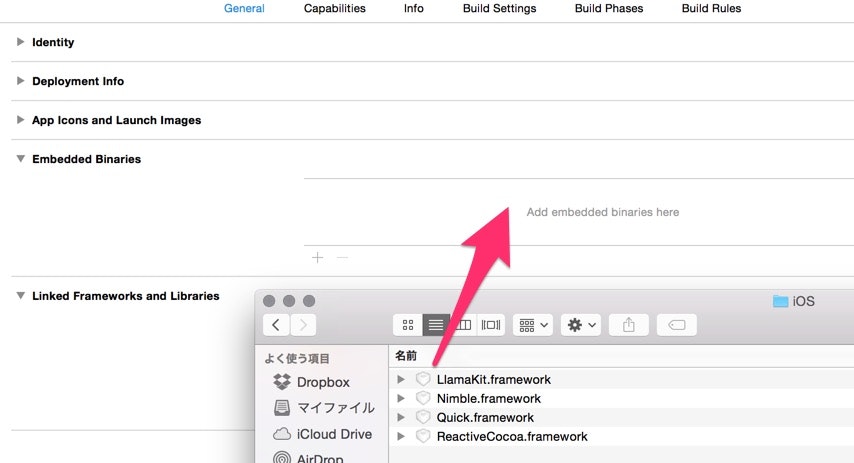Add an embedded binary with plus button
854x463 pixels.
point(318,257)
